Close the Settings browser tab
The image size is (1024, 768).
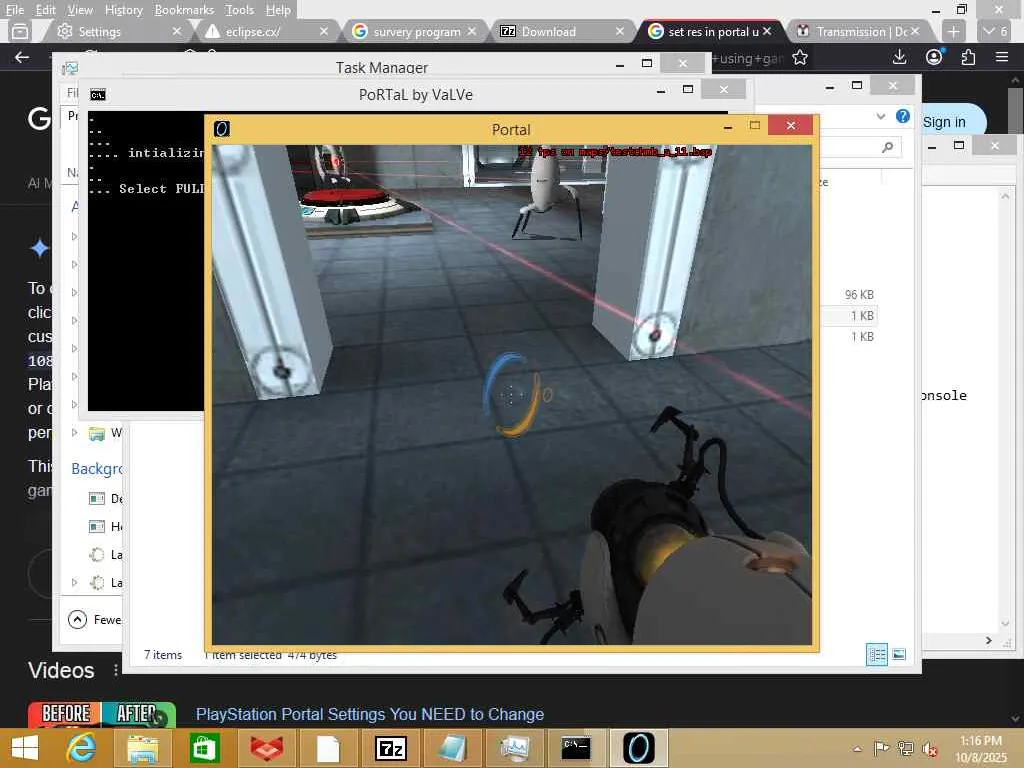[x=176, y=31]
